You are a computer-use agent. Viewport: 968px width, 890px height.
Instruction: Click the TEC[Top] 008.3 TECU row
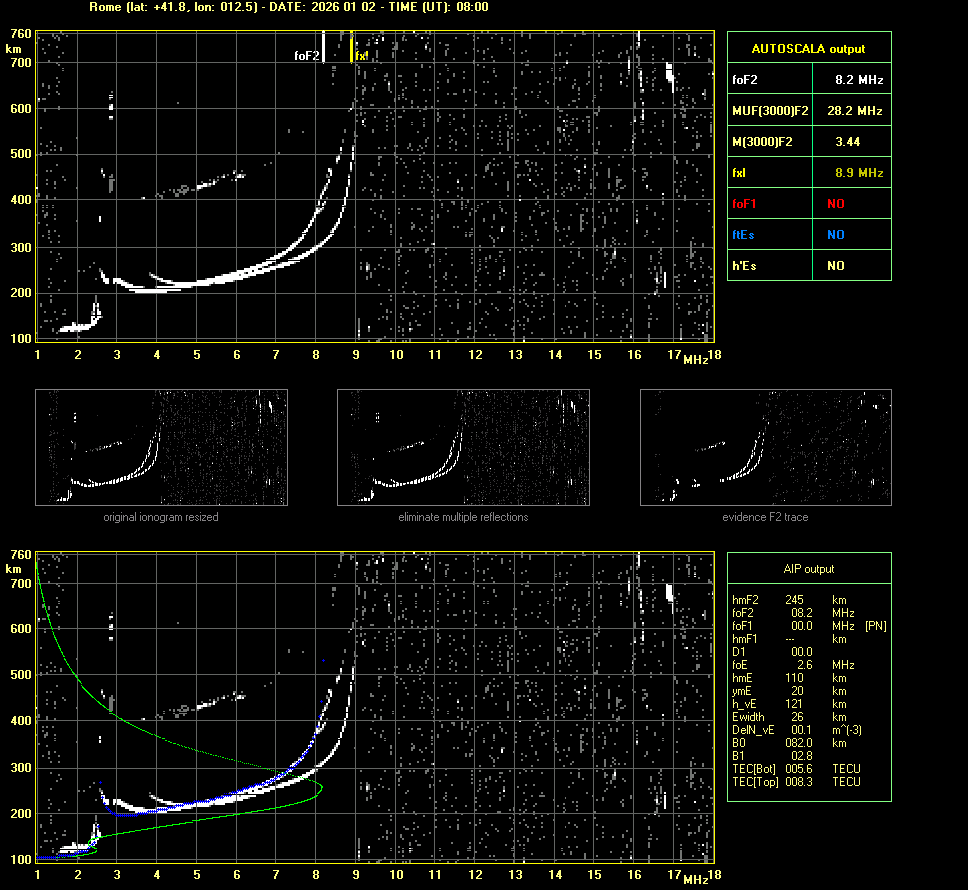click(796, 782)
